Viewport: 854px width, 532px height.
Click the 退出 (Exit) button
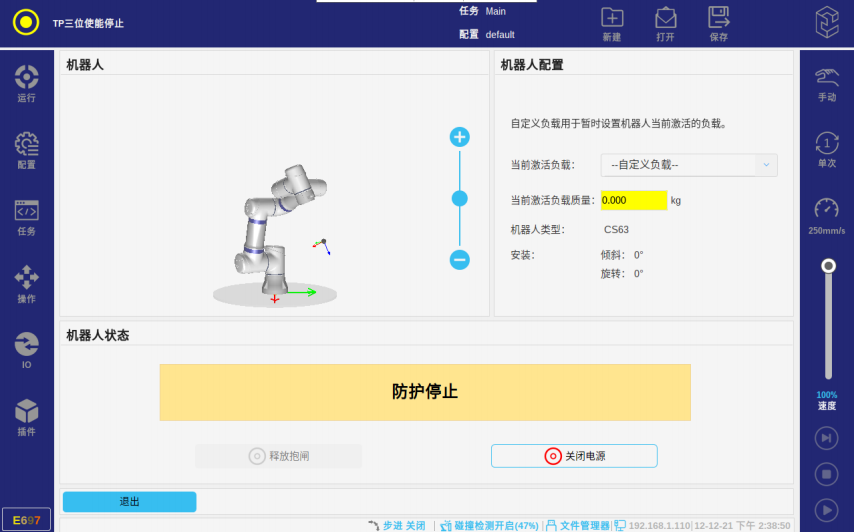pos(130,502)
